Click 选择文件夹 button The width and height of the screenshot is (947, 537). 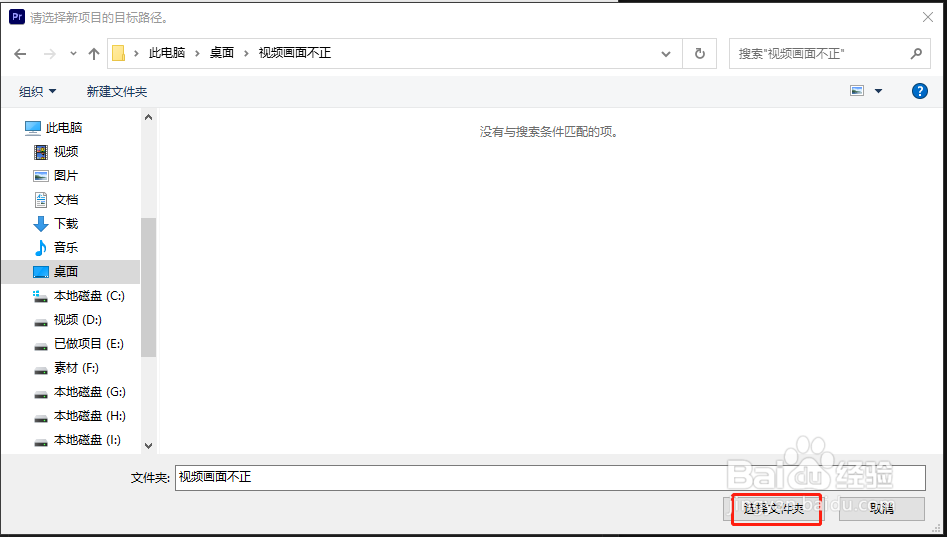coord(773,509)
